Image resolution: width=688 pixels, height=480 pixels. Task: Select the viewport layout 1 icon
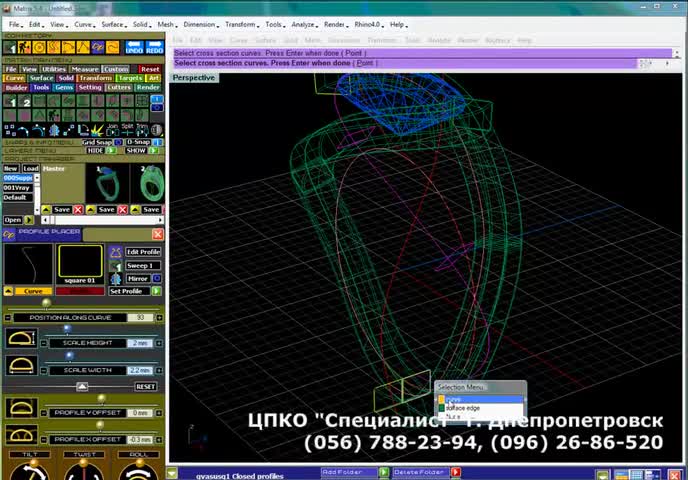coord(10,102)
